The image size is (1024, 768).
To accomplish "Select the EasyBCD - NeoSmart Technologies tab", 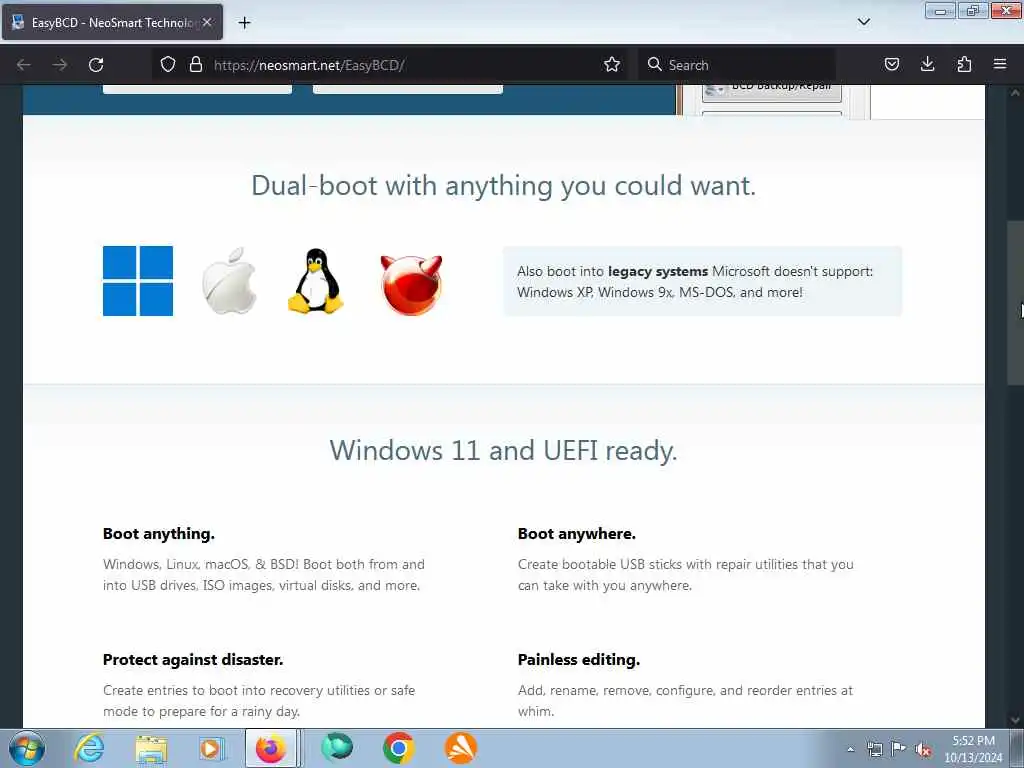I will 112,22.
